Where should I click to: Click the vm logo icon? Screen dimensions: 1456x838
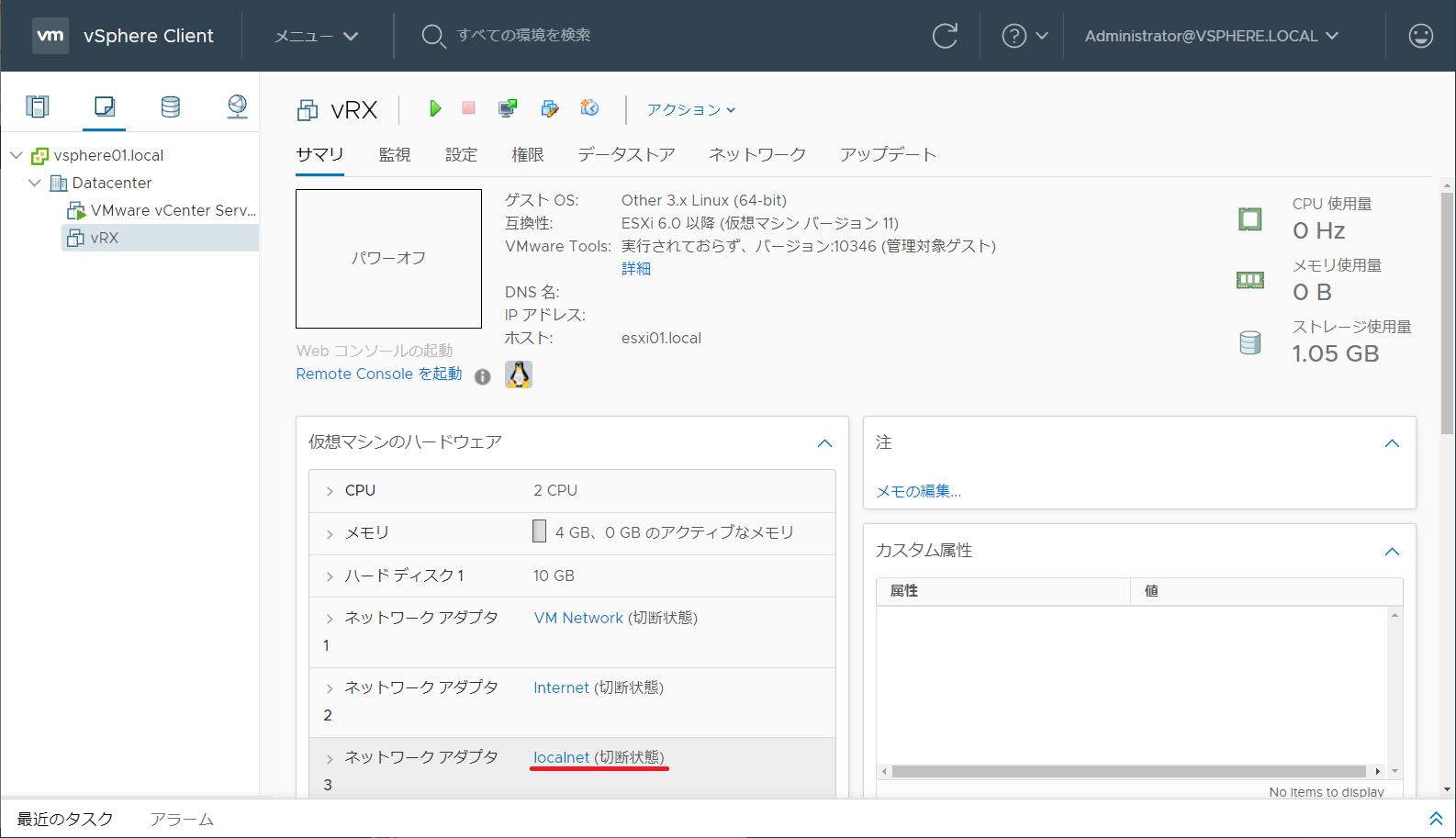click(50, 36)
